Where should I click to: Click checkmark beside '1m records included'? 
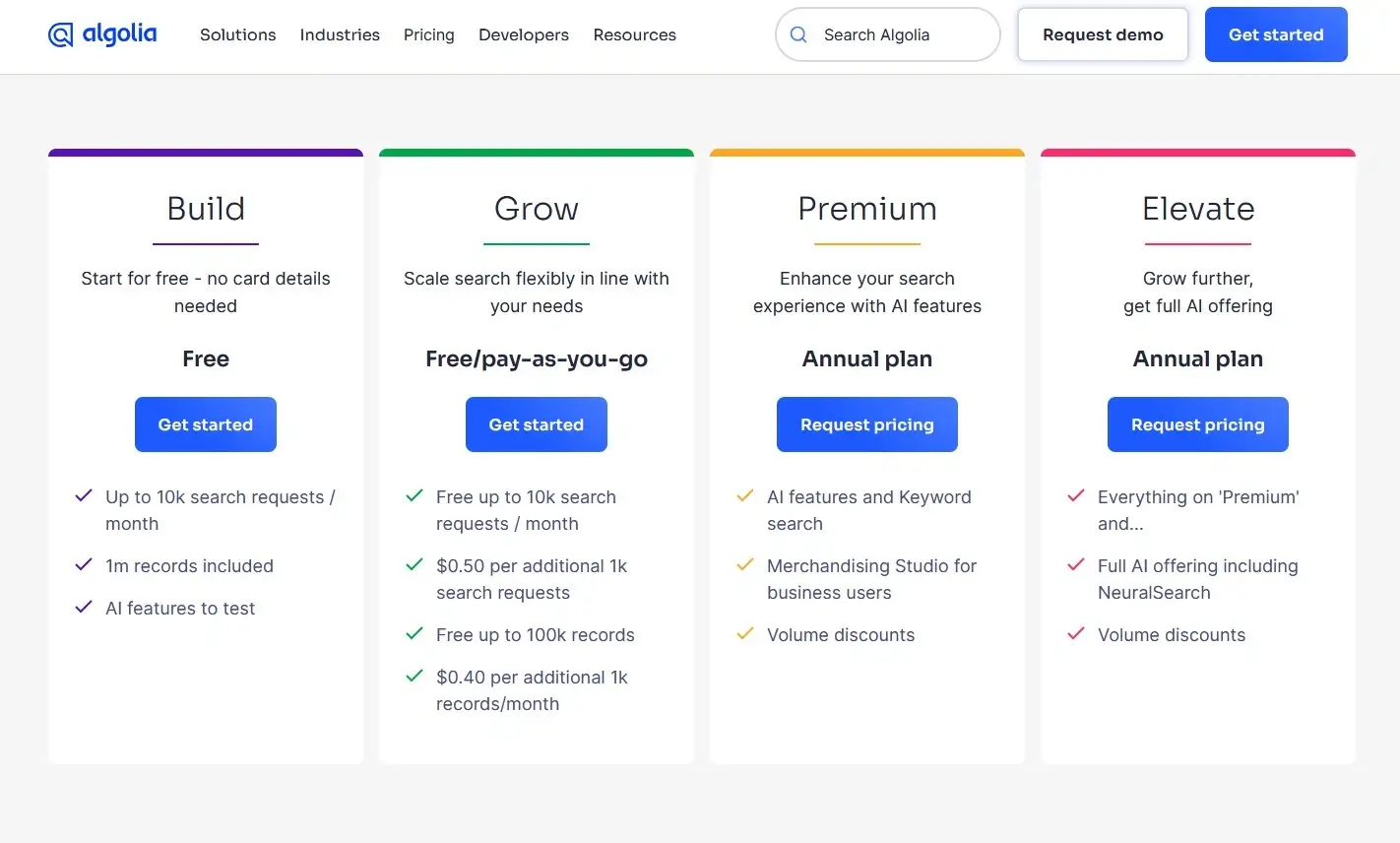point(84,564)
